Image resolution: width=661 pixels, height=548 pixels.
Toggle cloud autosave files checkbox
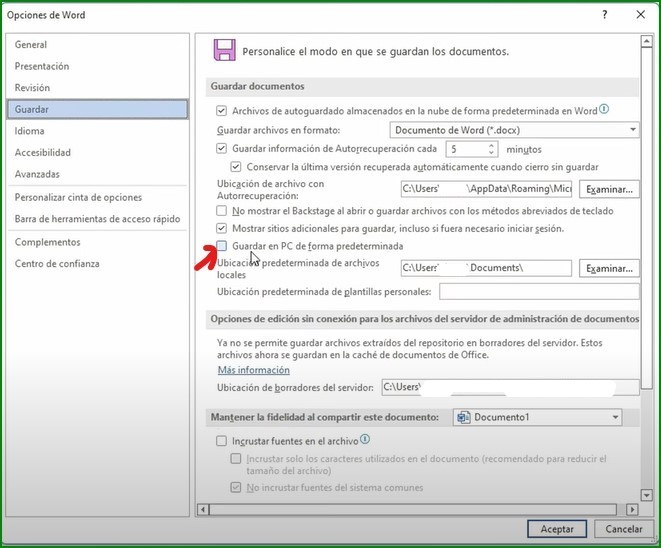pyautogui.click(x=221, y=111)
